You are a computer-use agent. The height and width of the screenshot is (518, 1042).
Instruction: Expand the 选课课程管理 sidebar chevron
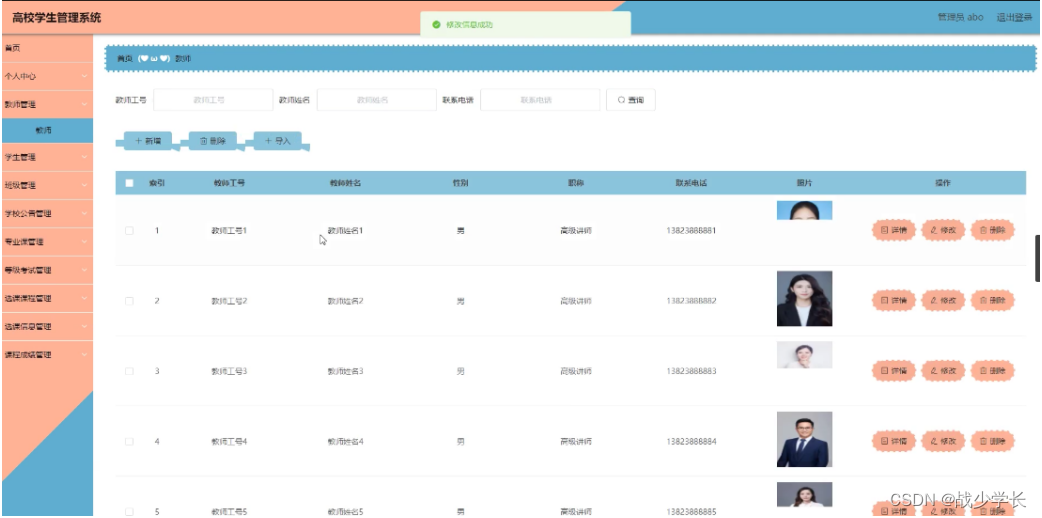(x=84, y=299)
